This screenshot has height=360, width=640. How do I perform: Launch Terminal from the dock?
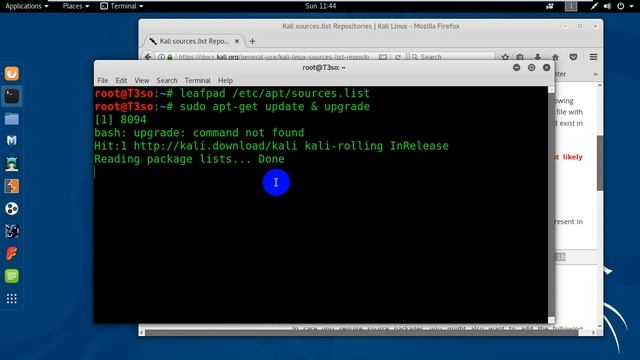click(x=11, y=96)
